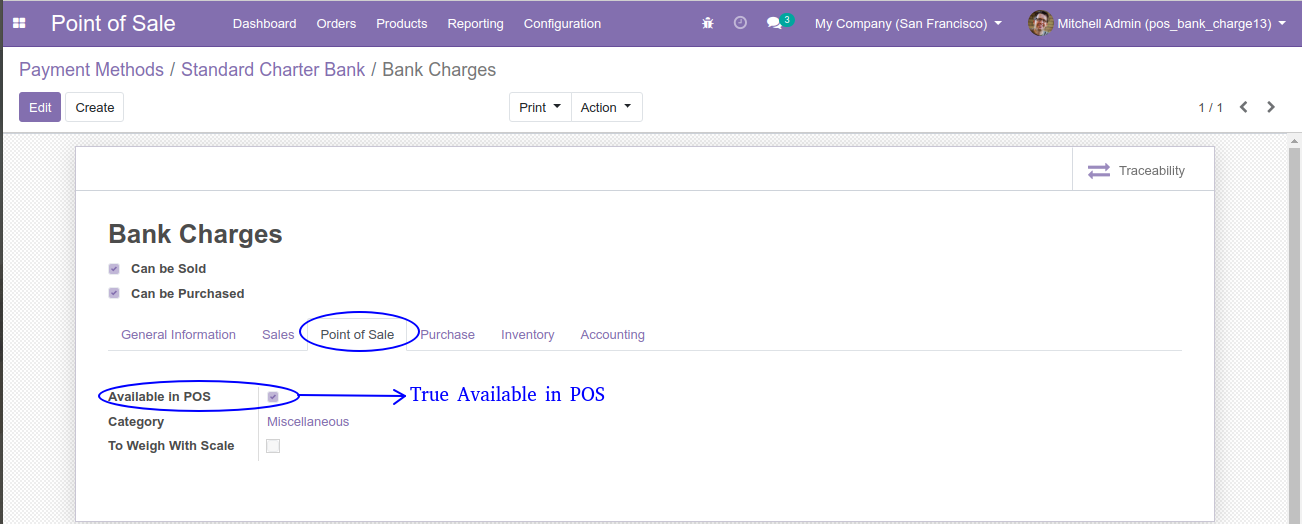The height and width of the screenshot is (524, 1302).
Task: Click the Can be Sold label
Action: click(168, 269)
